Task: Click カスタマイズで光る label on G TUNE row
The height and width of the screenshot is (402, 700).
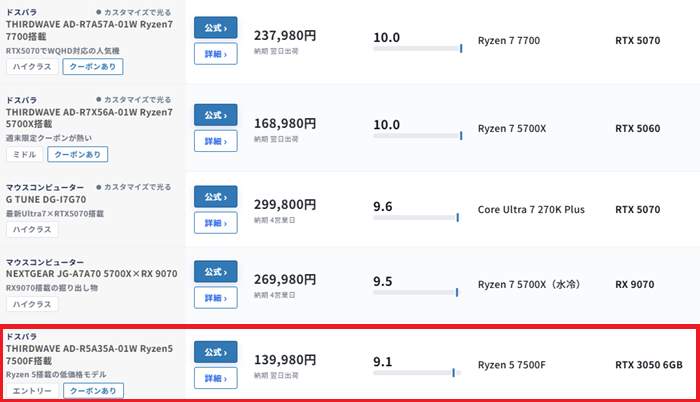Action: point(133,187)
